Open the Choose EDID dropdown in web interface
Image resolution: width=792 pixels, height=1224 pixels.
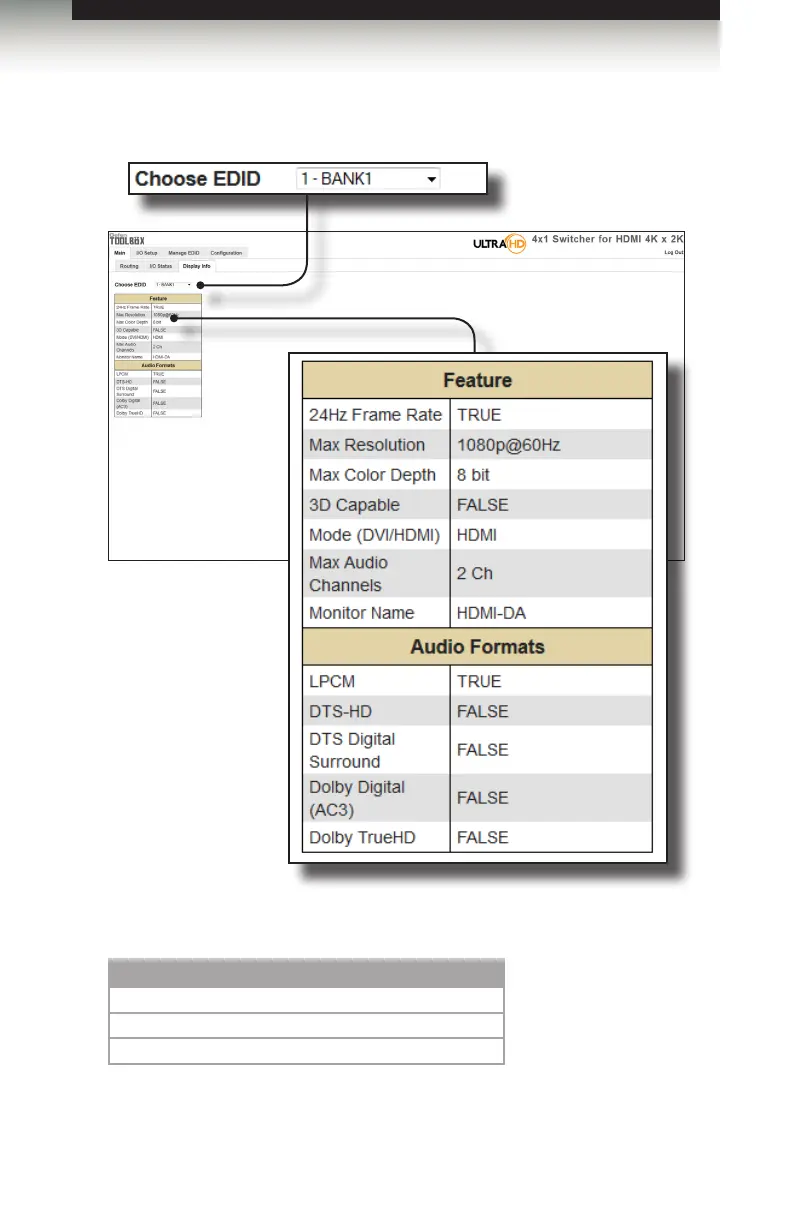173,285
